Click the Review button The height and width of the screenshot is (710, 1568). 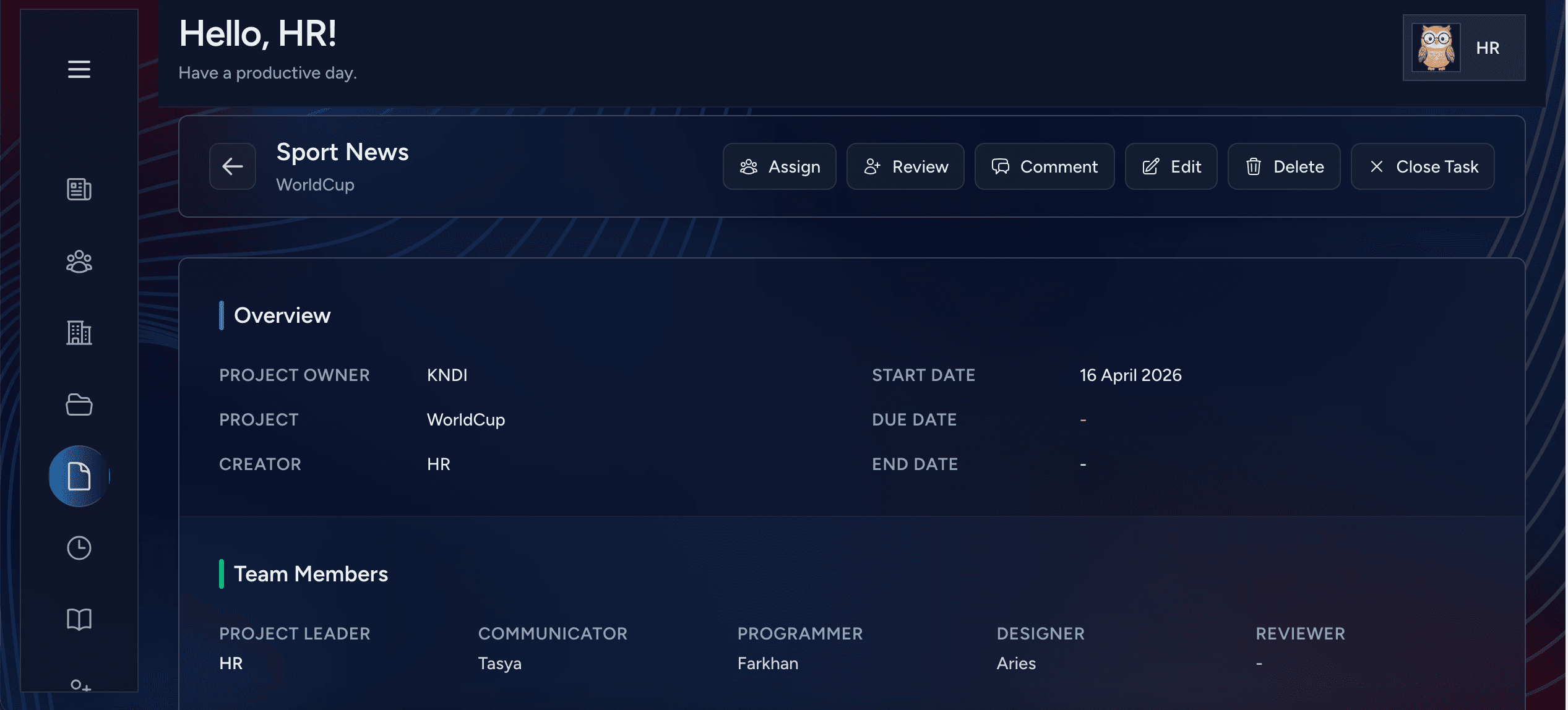click(x=906, y=166)
